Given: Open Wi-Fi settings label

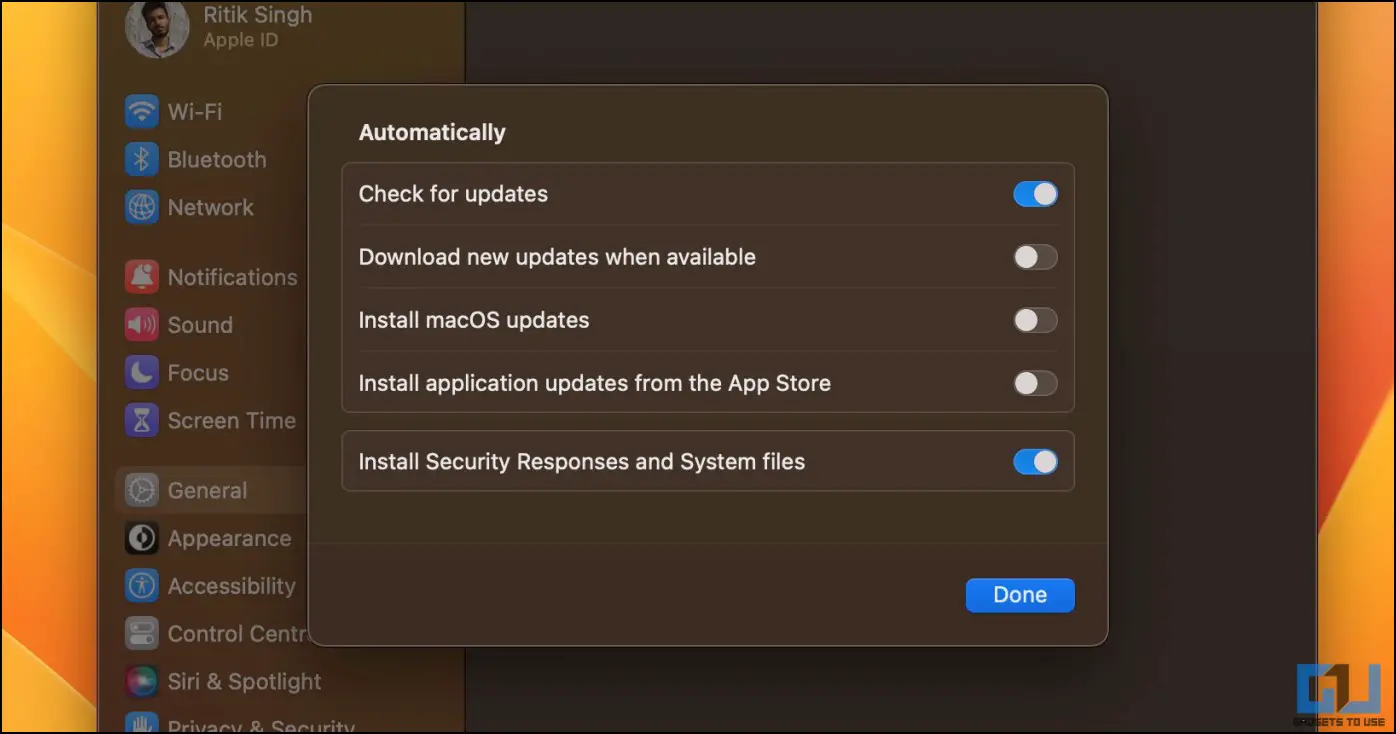Looking at the screenshot, I should pos(195,111).
